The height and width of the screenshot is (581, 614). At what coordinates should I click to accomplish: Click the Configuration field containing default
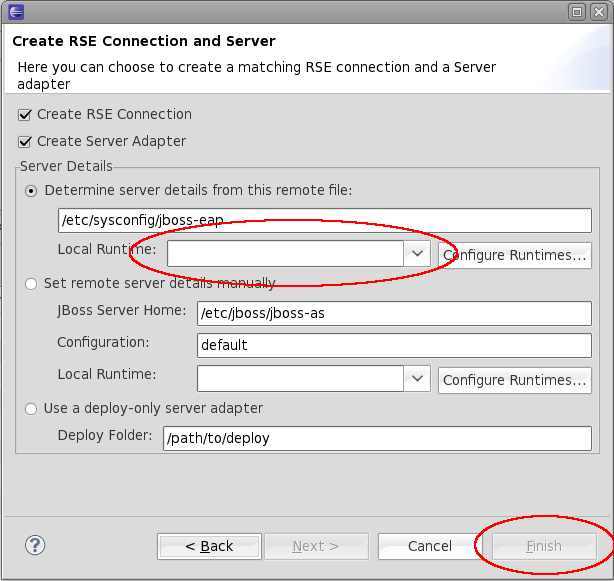tap(394, 345)
